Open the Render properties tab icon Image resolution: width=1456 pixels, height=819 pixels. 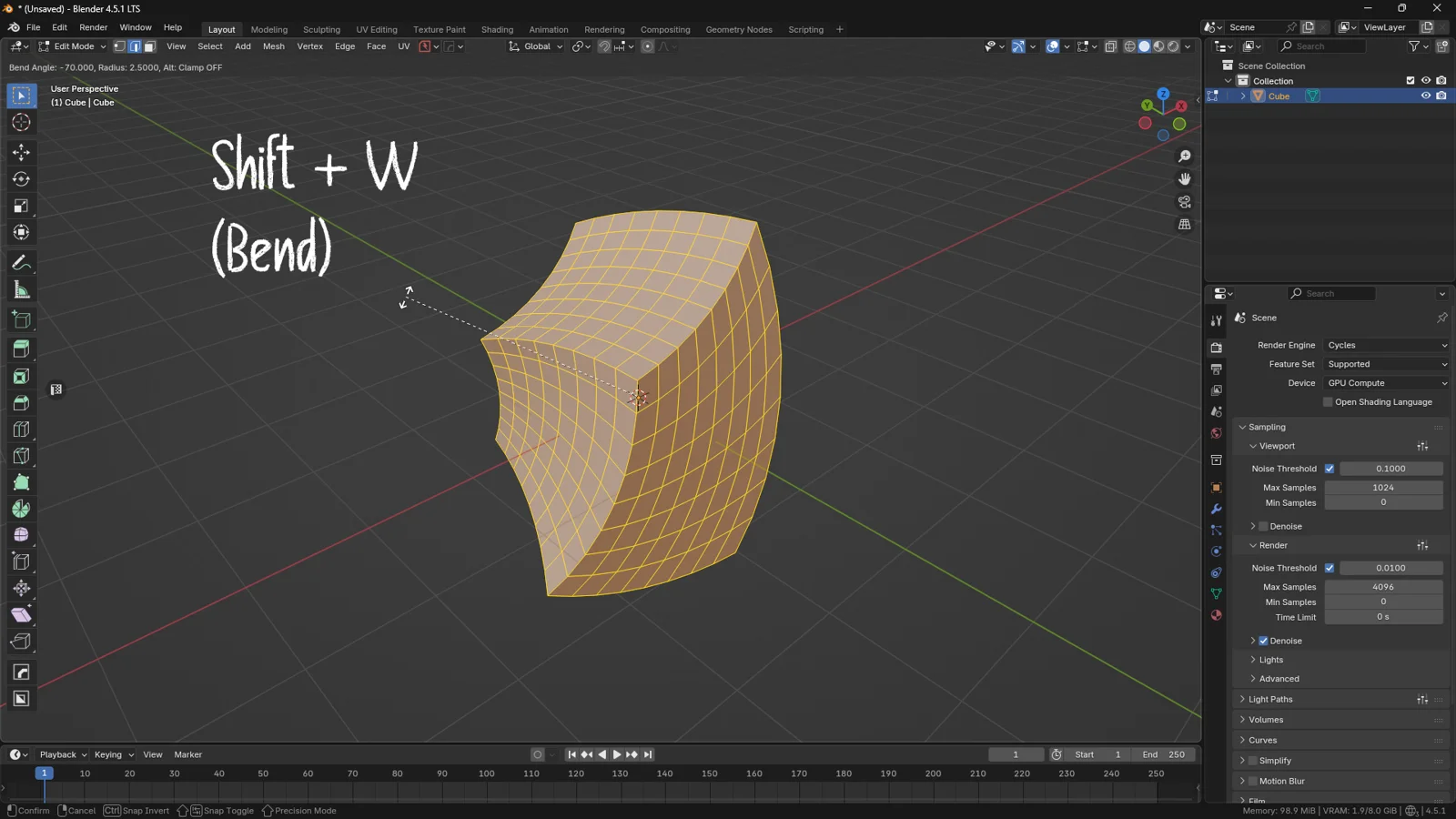pos(1216,348)
